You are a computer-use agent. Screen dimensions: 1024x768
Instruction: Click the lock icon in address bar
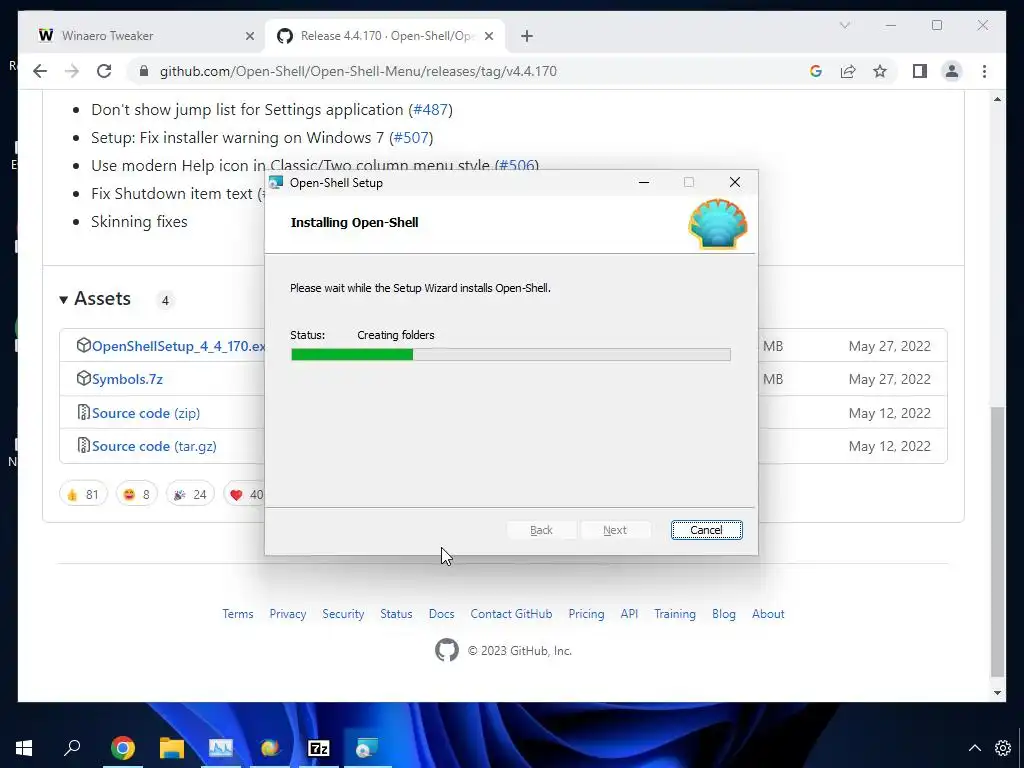pyautogui.click(x=144, y=71)
